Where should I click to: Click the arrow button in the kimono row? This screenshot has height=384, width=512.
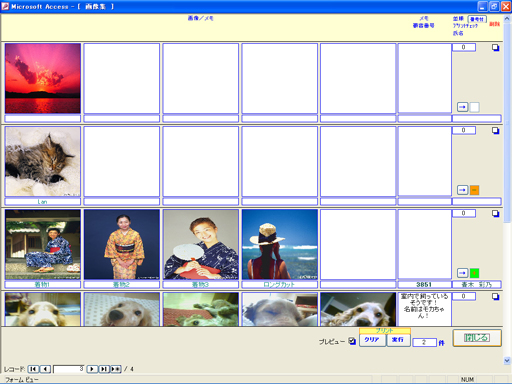(x=462, y=273)
